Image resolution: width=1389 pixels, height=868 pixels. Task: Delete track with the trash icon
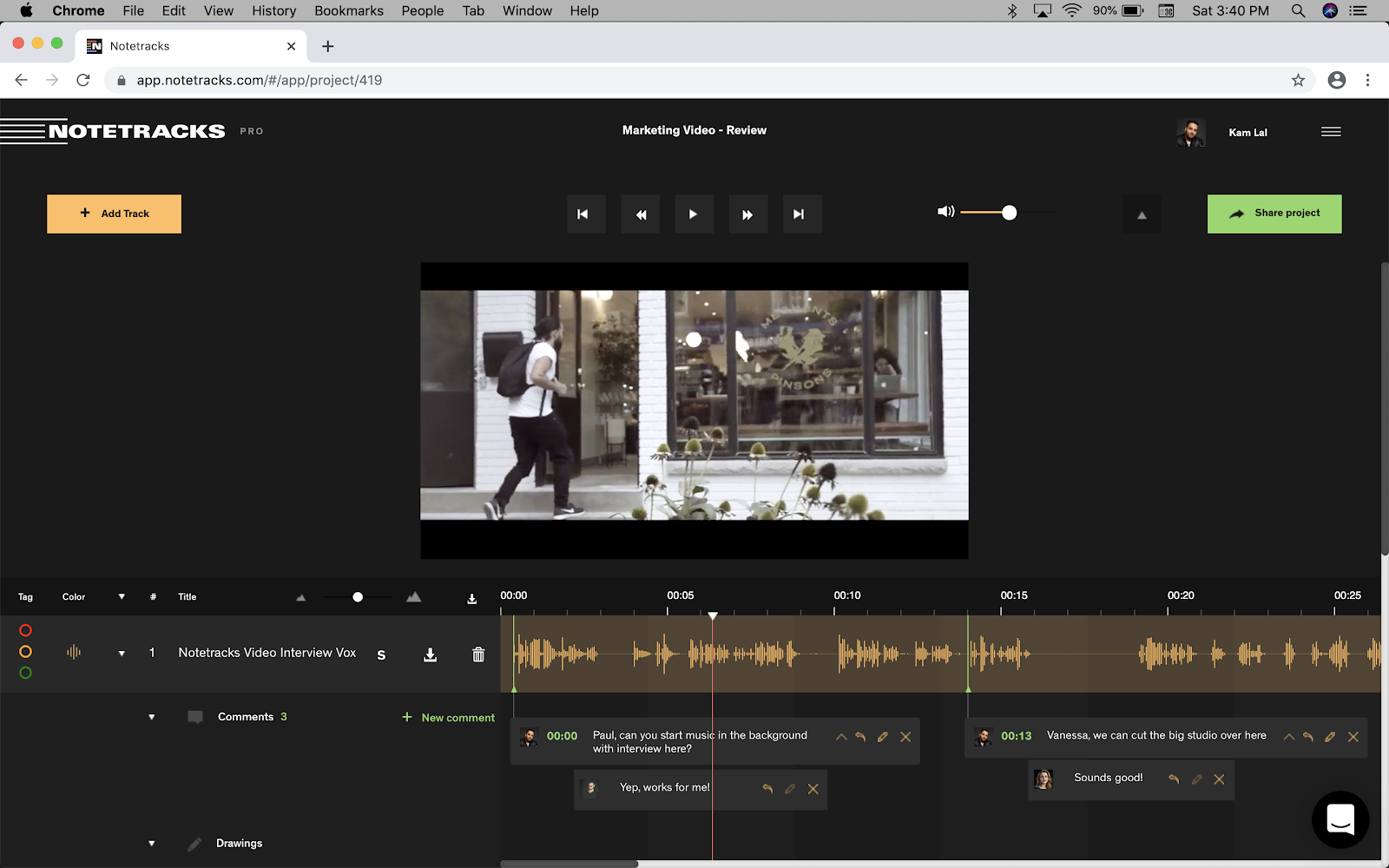coord(478,654)
